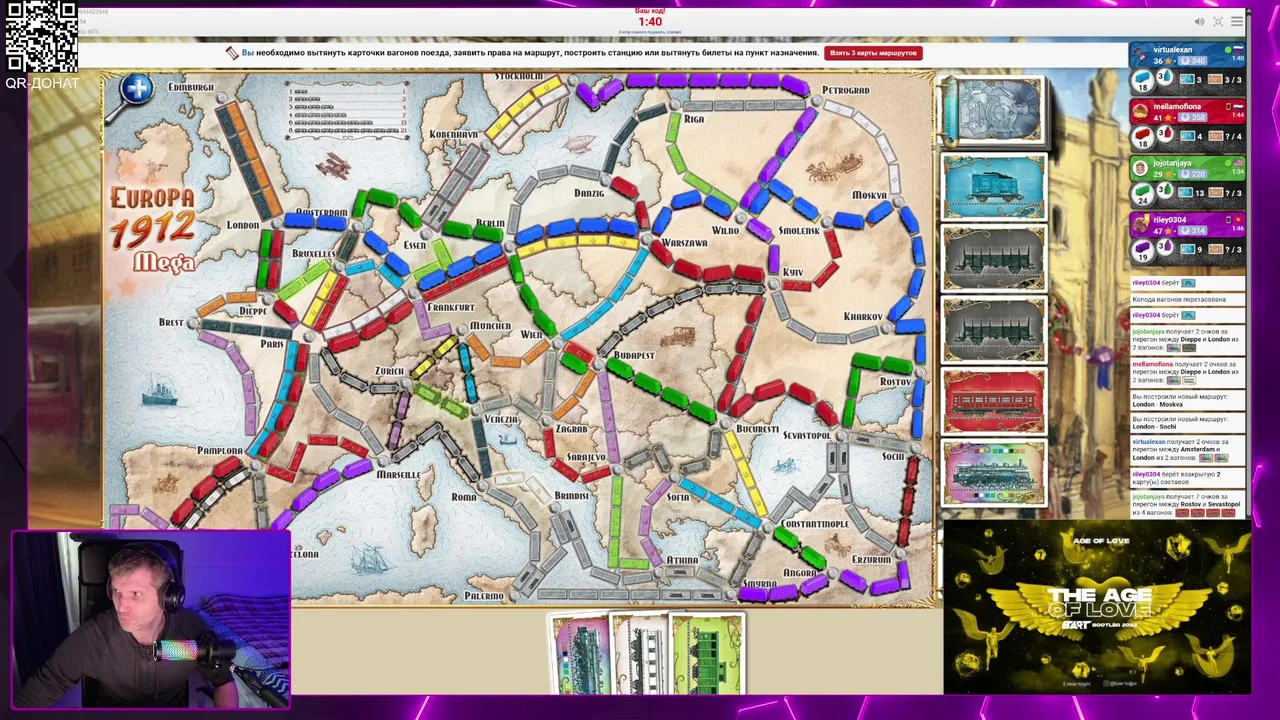Click jojotanjaya's green station counter icon
This screenshot has height=720, width=1280.
(x=1166, y=189)
